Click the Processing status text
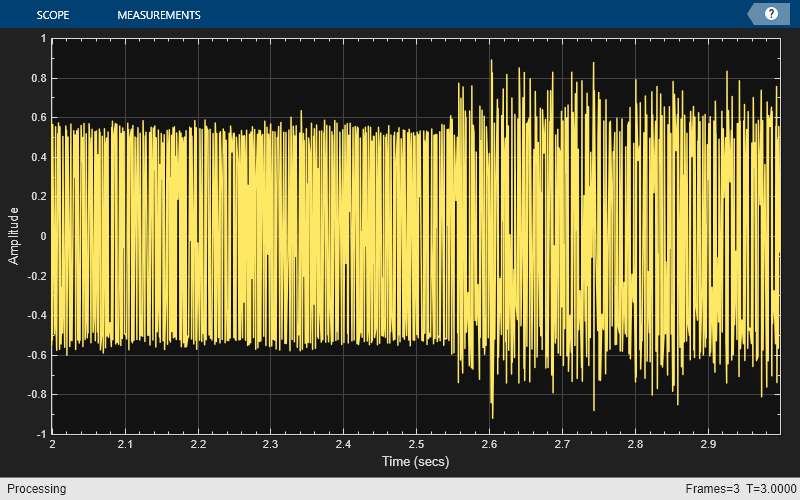 (36, 489)
